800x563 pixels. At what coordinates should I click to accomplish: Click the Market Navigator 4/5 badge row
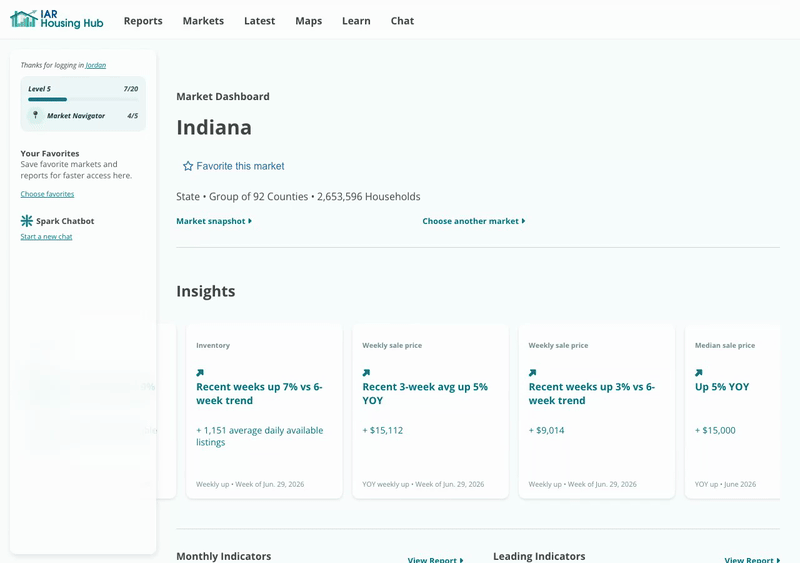point(83,116)
